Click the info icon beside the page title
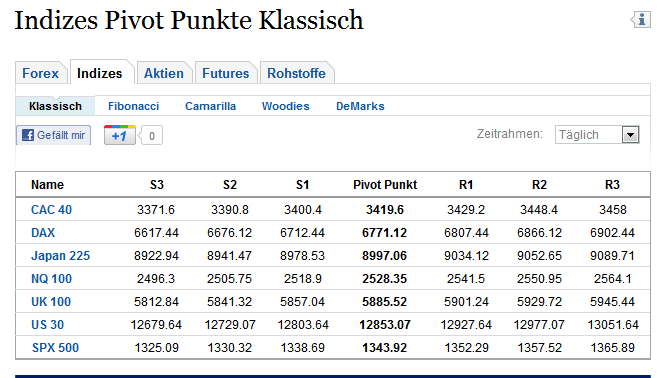Image resolution: width=660 pixels, height=378 pixels. pyautogui.click(x=641, y=19)
